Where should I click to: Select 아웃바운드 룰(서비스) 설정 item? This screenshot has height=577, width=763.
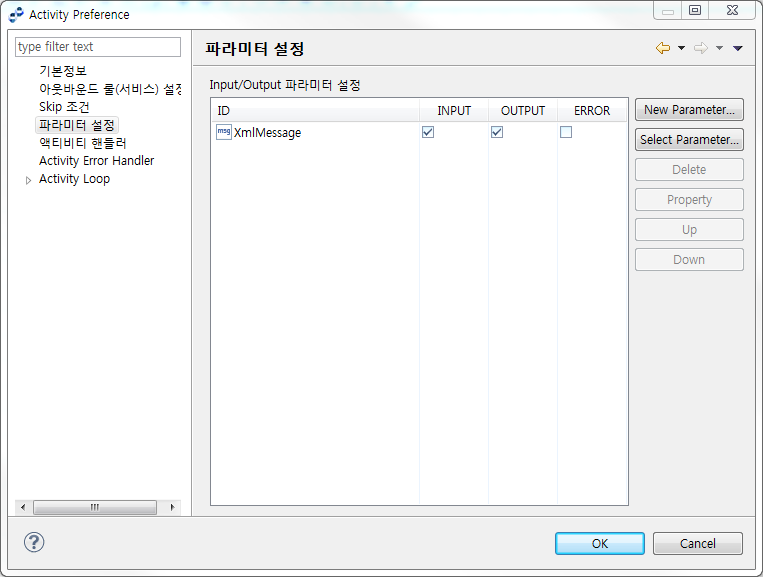point(110,89)
